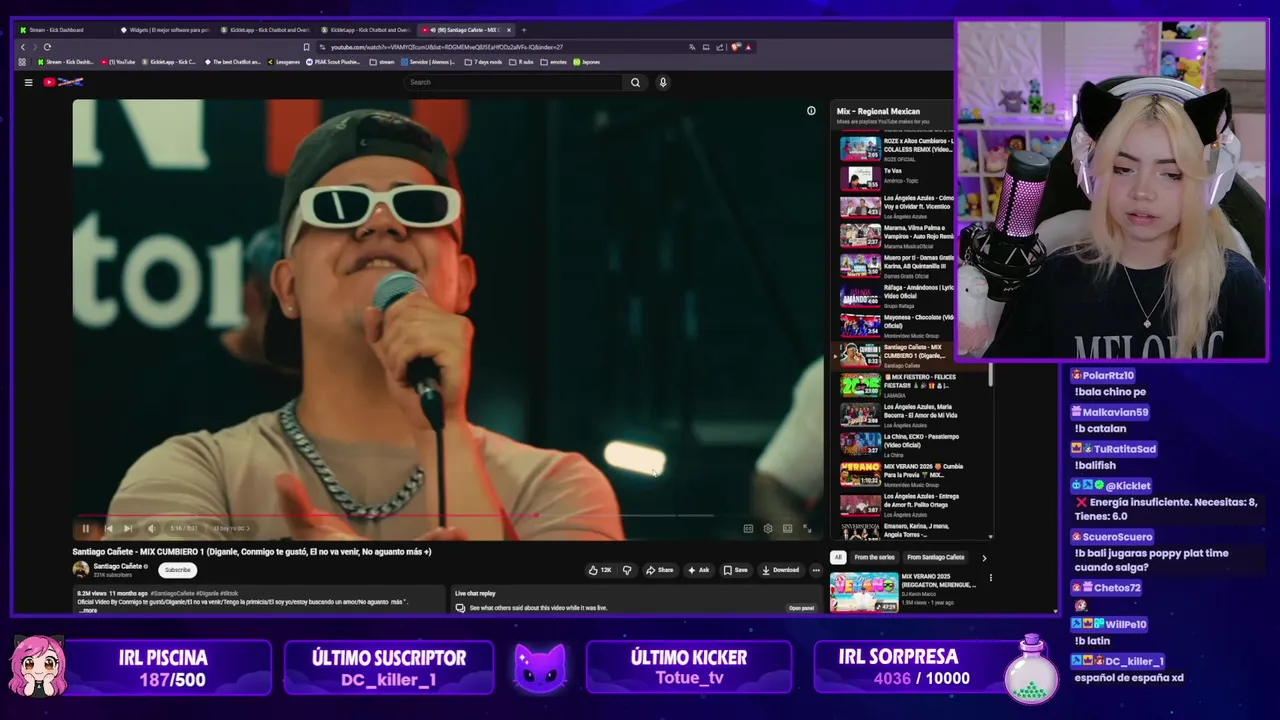Image resolution: width=1280 pixels, height=720 pixels.
Task: Open the live chat replay panel
Action: point(802,608)
